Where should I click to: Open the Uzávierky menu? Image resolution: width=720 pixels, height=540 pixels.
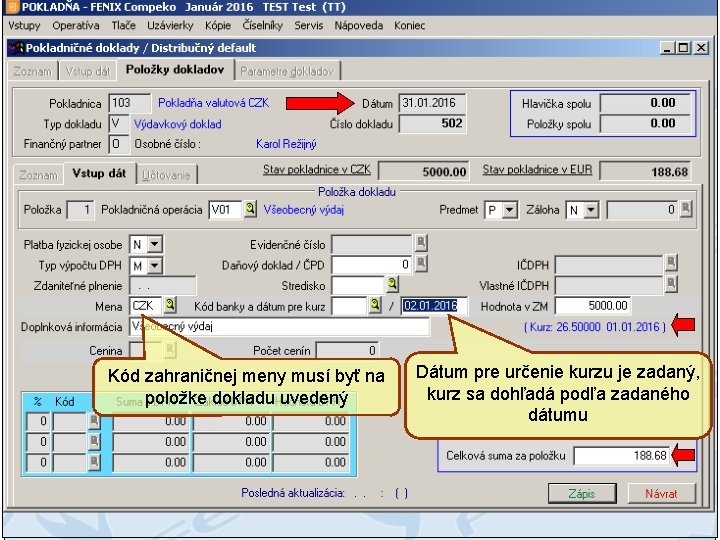(x=170, y=25)
